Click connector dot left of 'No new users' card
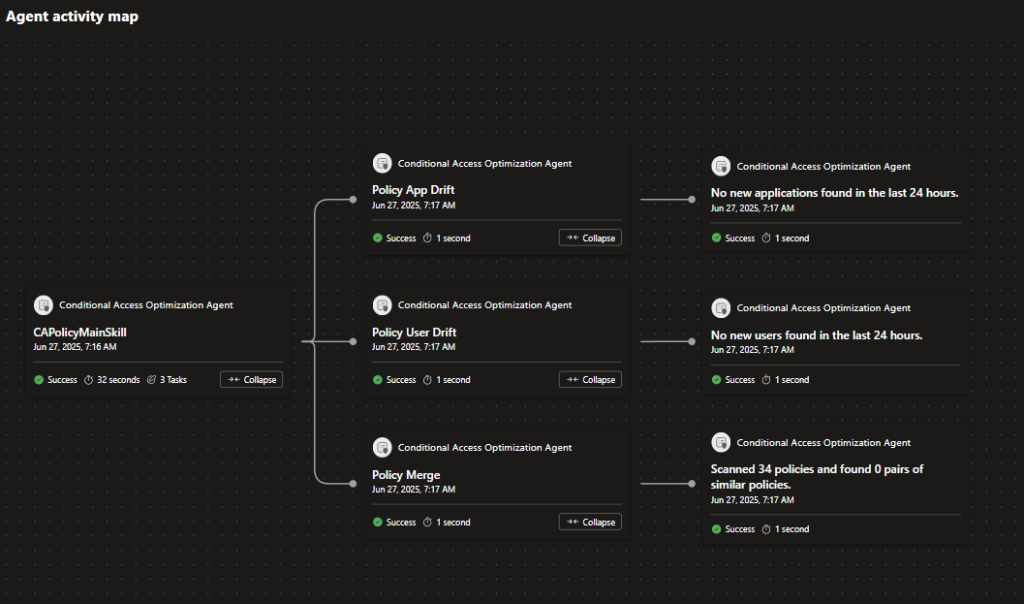The image size is (1024, 604). pos(692,342)
